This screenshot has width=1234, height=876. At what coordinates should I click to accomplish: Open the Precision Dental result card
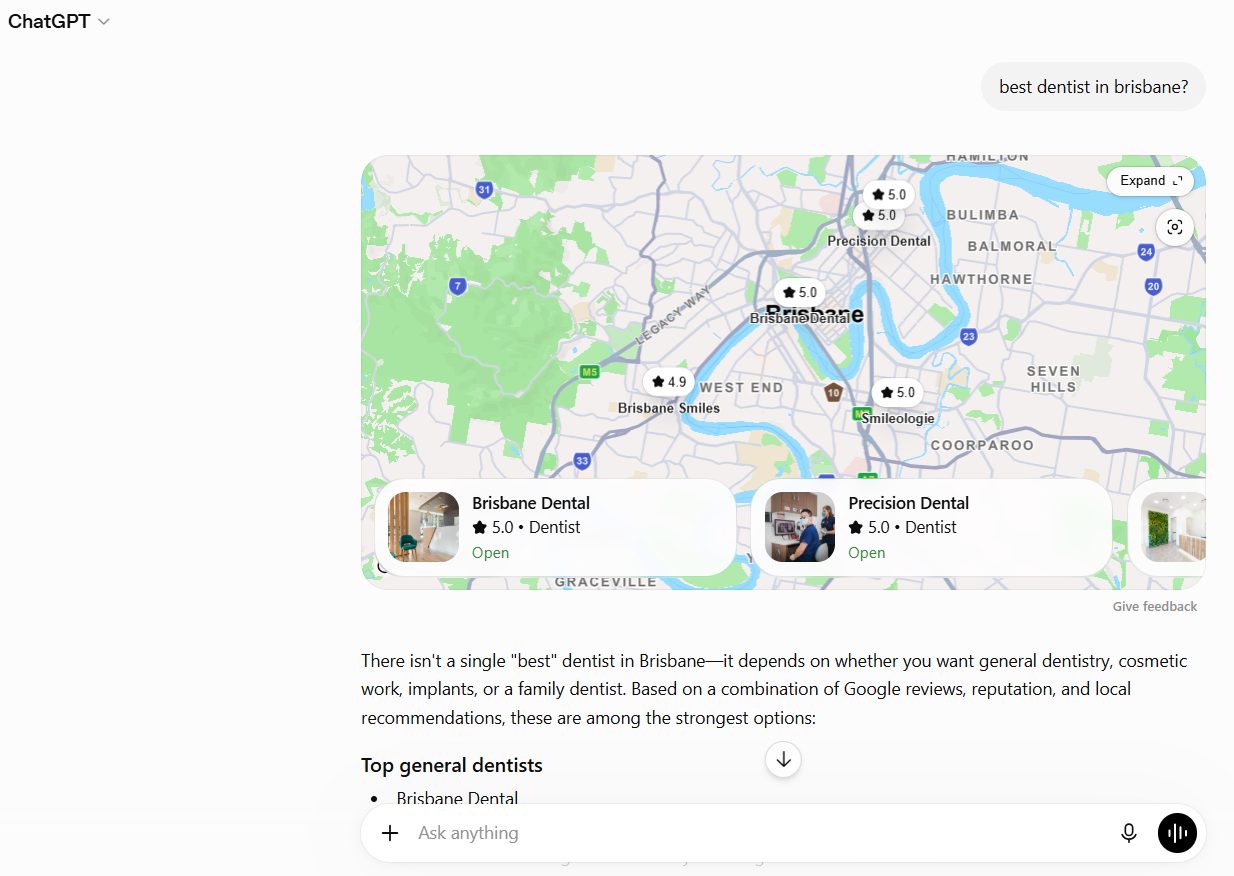(931, 527)
